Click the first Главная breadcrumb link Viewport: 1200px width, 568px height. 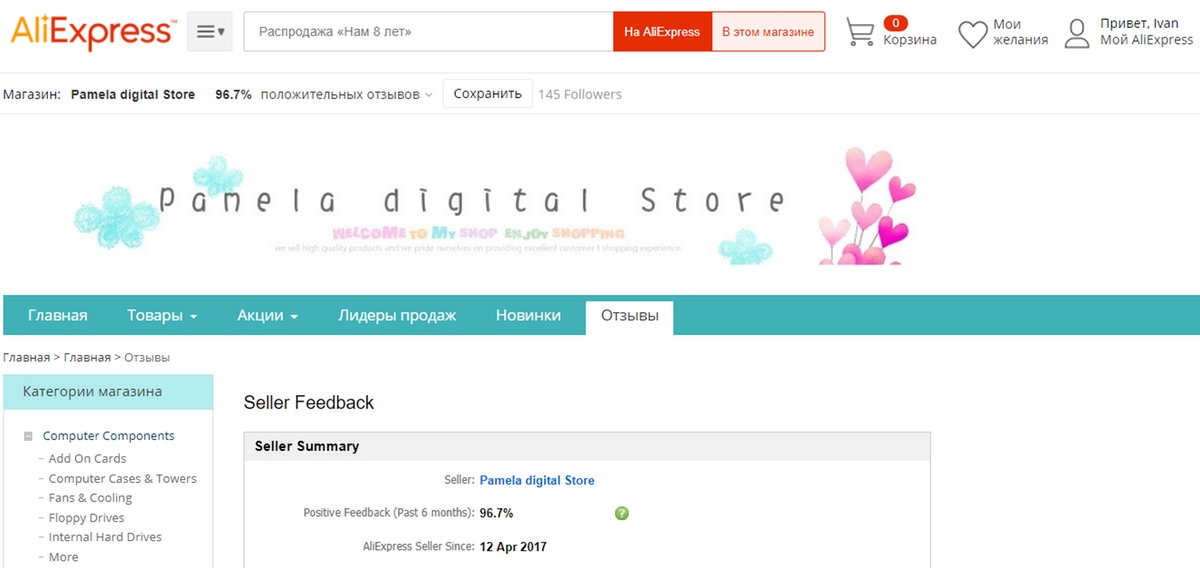coord(26,357)
